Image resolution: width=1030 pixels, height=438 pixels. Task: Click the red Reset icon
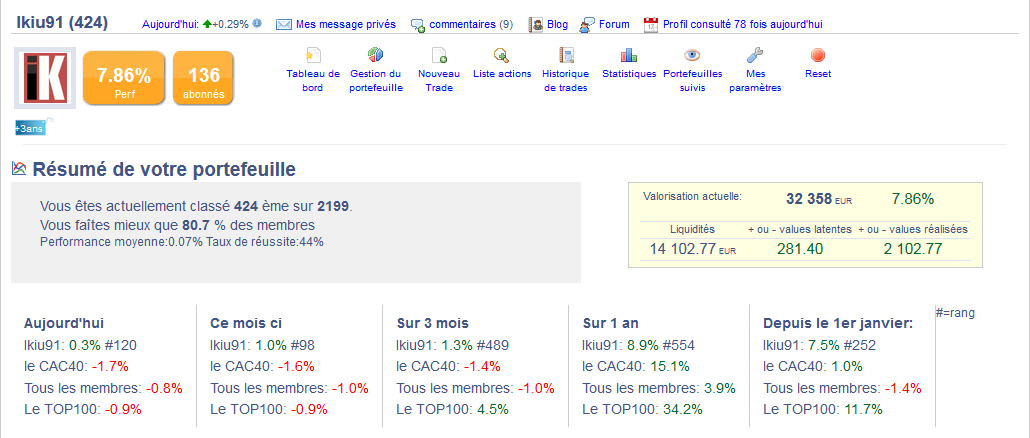pyautogui.click(x=817, y=56)
